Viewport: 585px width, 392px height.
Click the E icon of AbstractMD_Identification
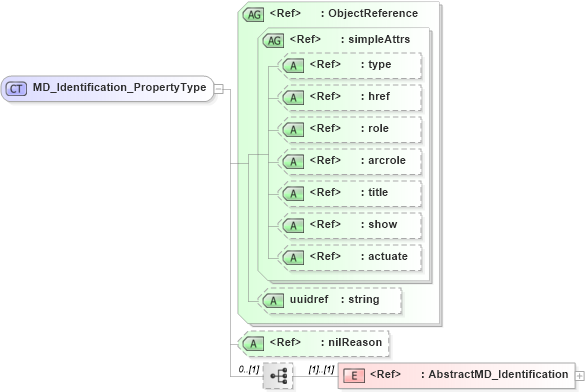coord(354,376)
